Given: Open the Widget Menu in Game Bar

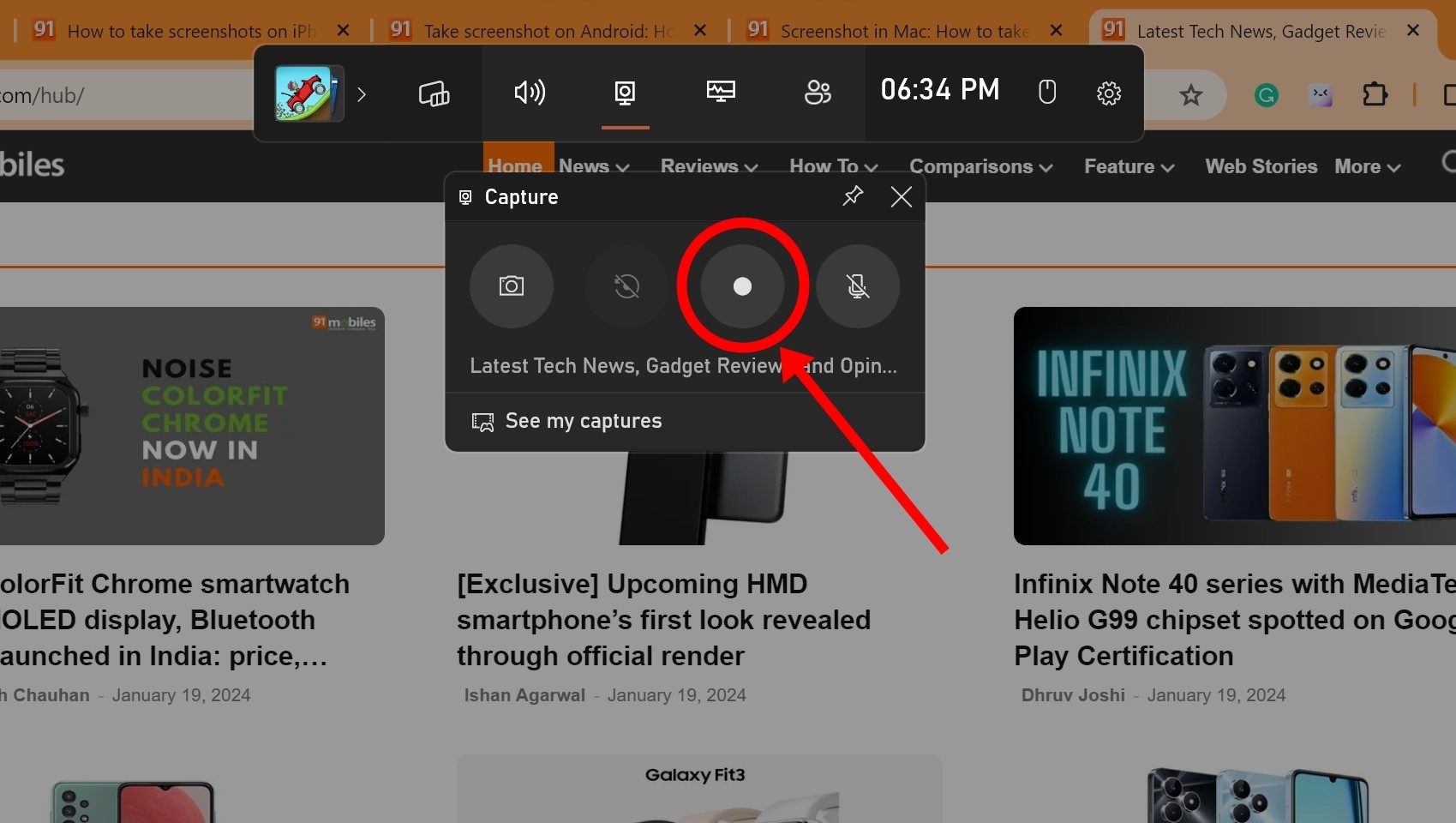Looking at the screenshot, I should click(x=434, y=93).
